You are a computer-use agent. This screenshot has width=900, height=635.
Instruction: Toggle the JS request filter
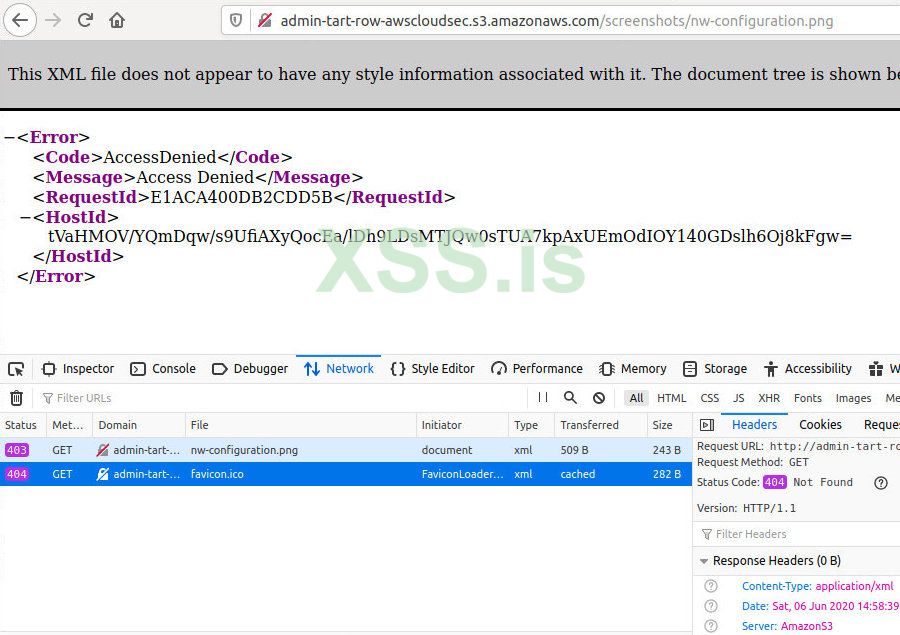coord(738,398)
